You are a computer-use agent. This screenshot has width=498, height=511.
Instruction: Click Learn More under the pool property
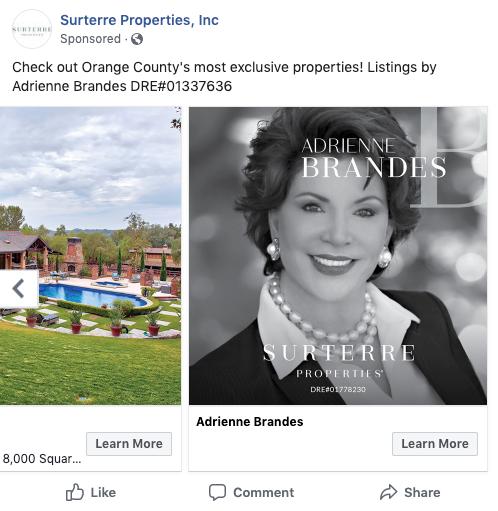coord(129,444)
